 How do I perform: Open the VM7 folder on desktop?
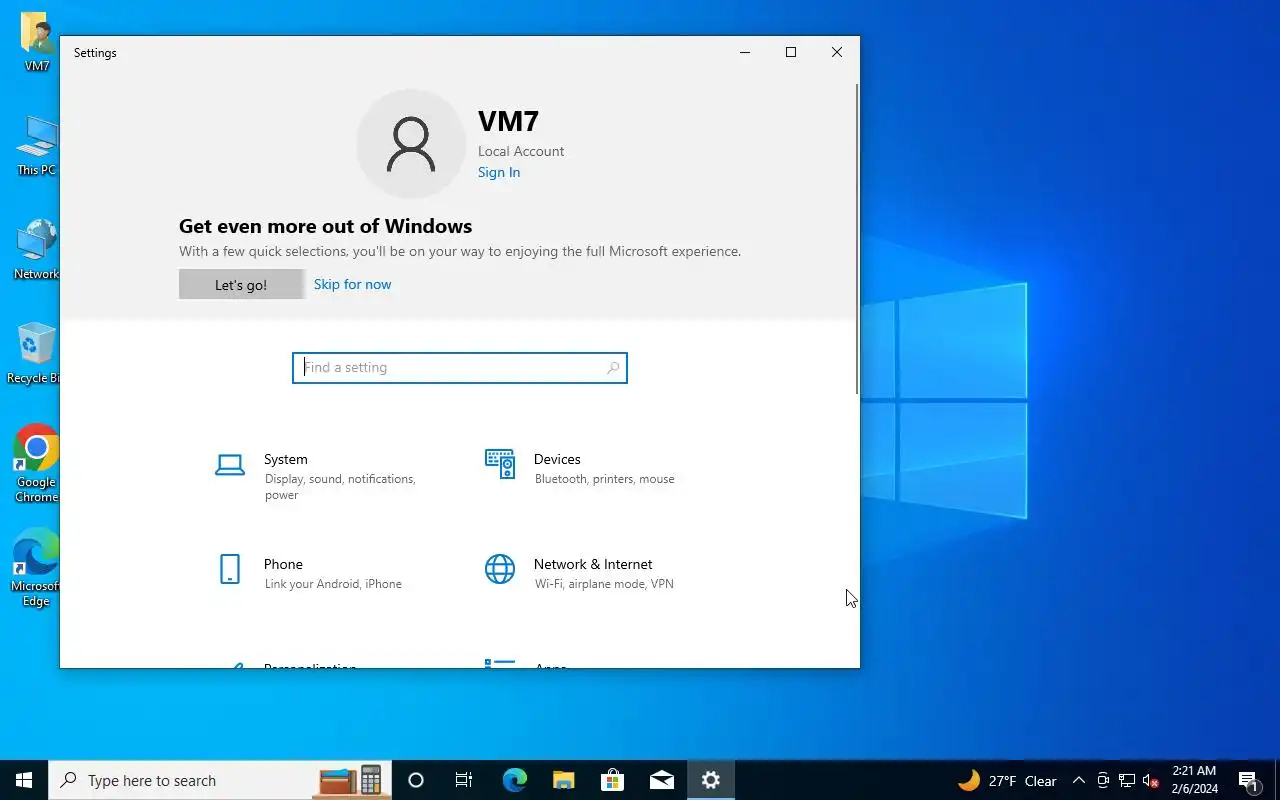37,42
